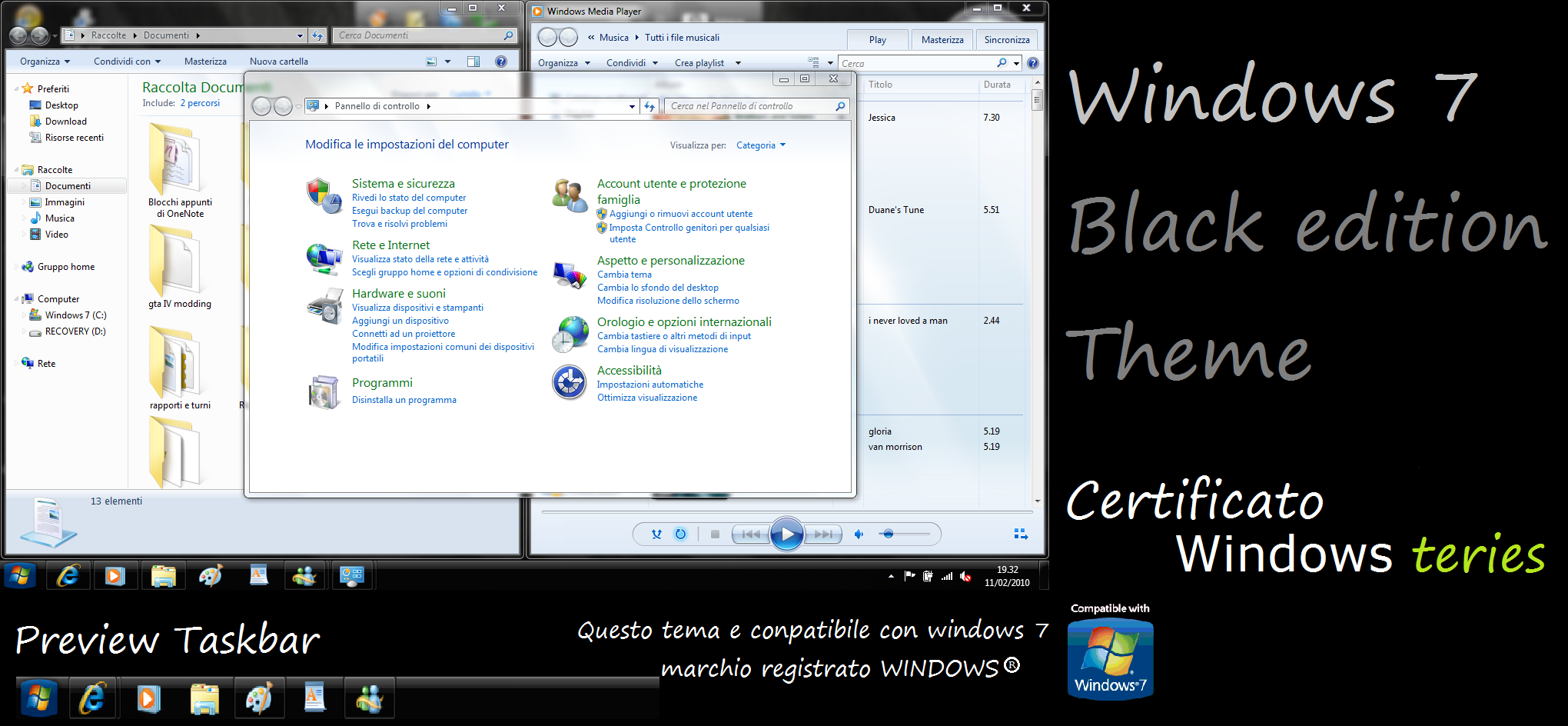The height and width of the screenshot is (726, 1568).
Task: Open Windows Live Messenger from the taskbar
Action: pyautogui.click(x=305, y=575)
